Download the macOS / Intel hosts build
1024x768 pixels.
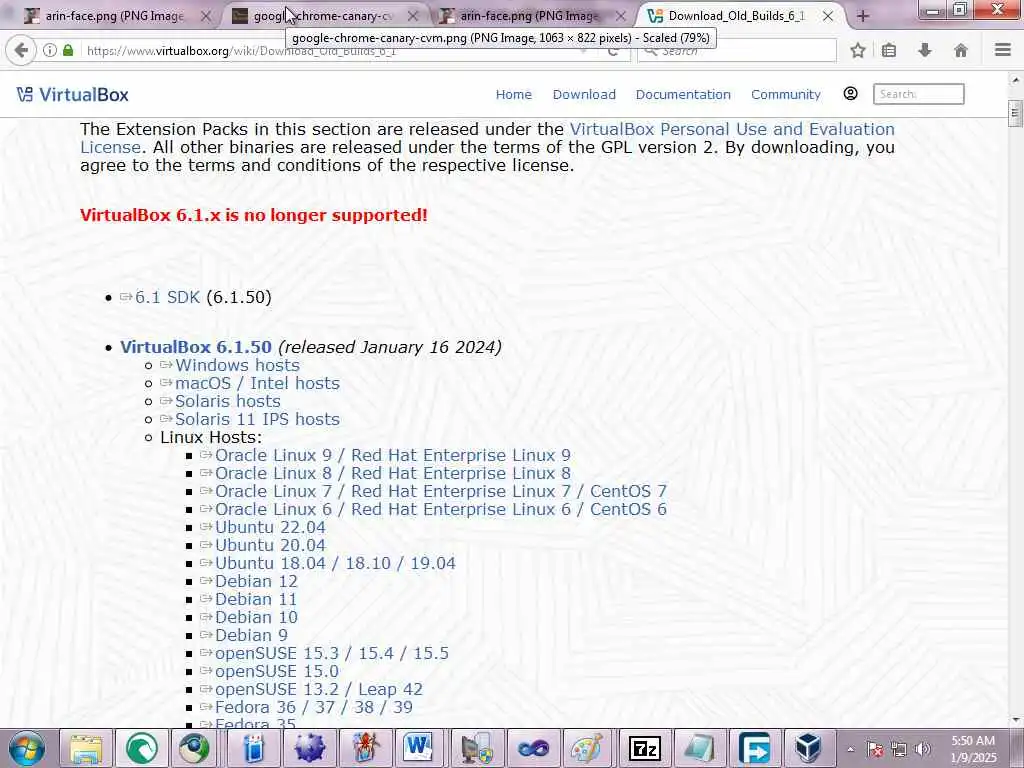[257, 383]
